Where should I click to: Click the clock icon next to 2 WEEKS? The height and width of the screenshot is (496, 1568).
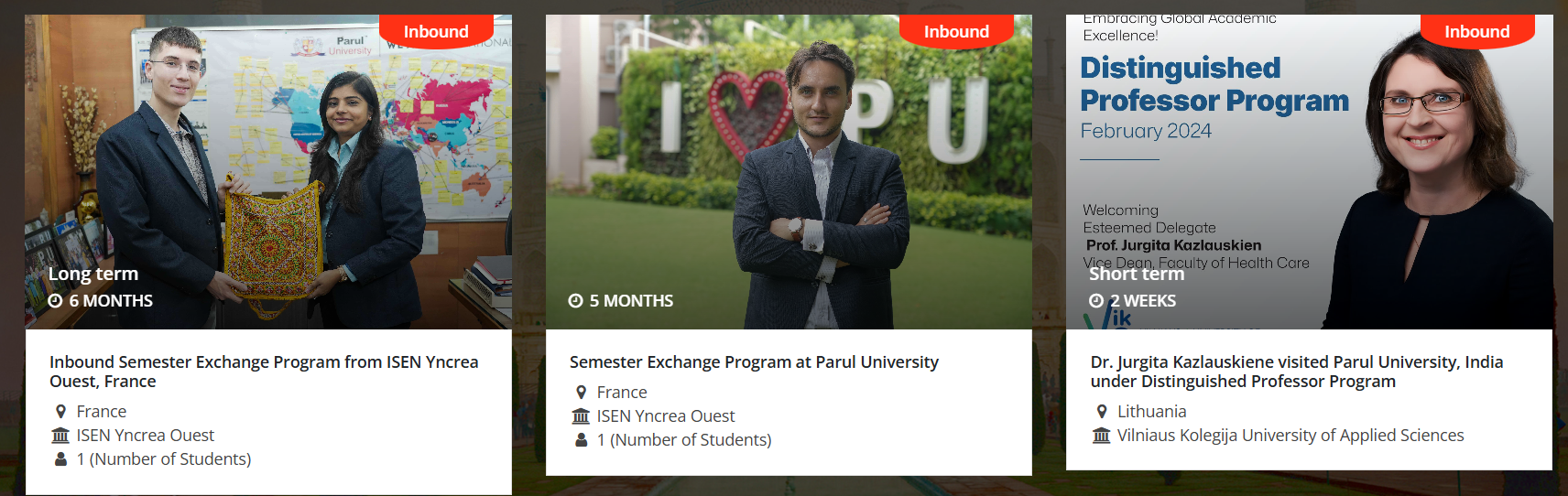click(x=1096, y=301)
